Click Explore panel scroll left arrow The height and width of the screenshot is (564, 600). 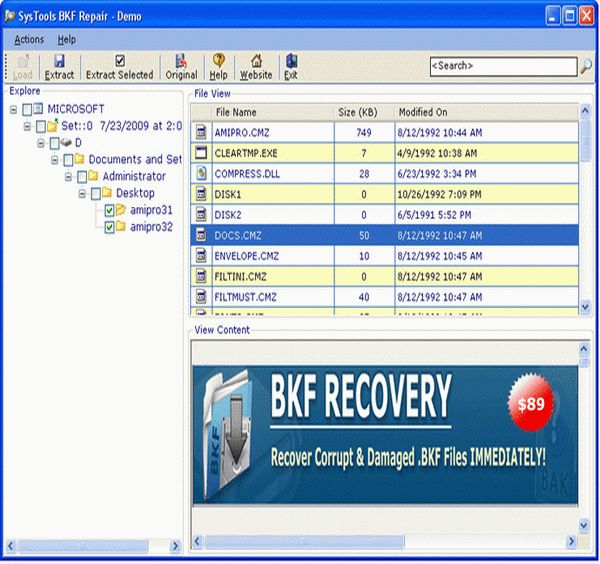[11, 546]
